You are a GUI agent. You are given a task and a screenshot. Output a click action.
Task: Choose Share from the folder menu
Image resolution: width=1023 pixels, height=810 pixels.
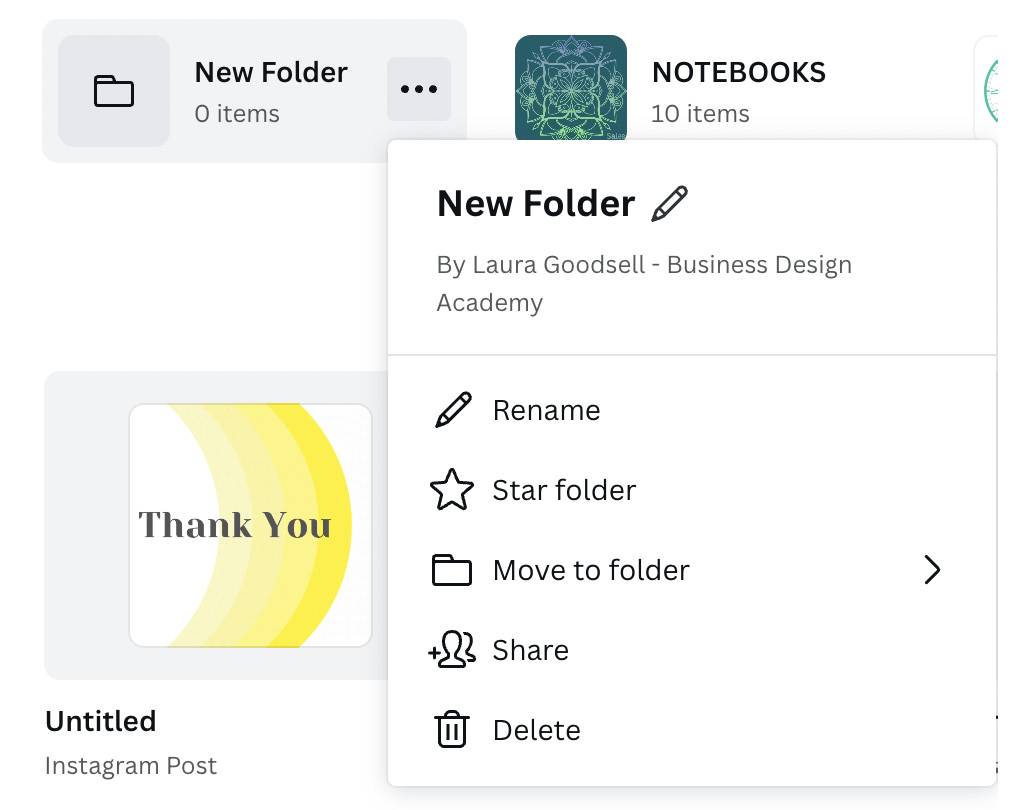[692, 650]
